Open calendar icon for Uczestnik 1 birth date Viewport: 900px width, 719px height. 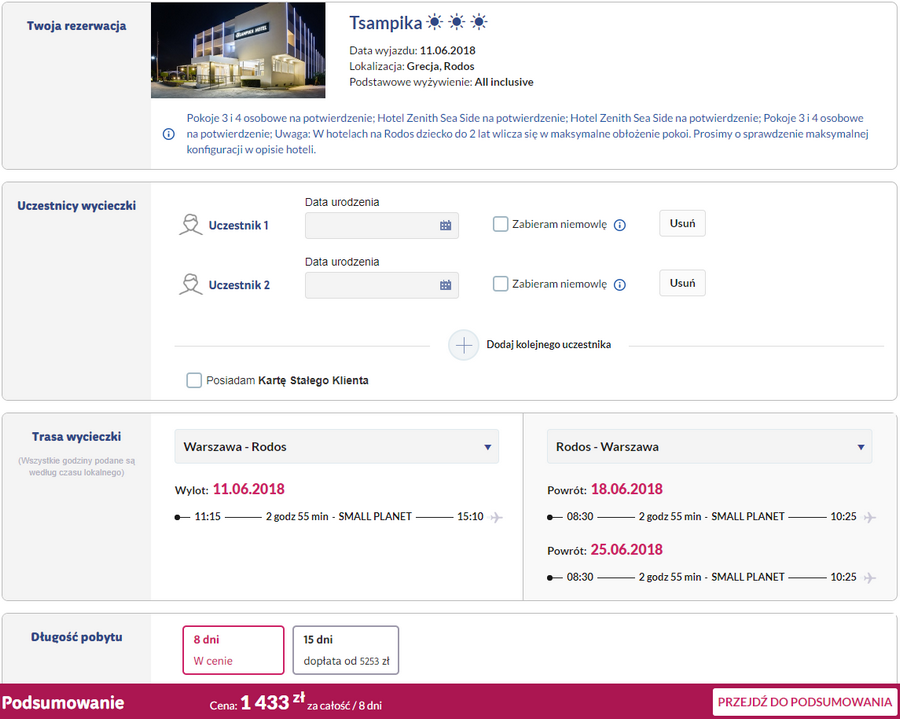(445, 226)
